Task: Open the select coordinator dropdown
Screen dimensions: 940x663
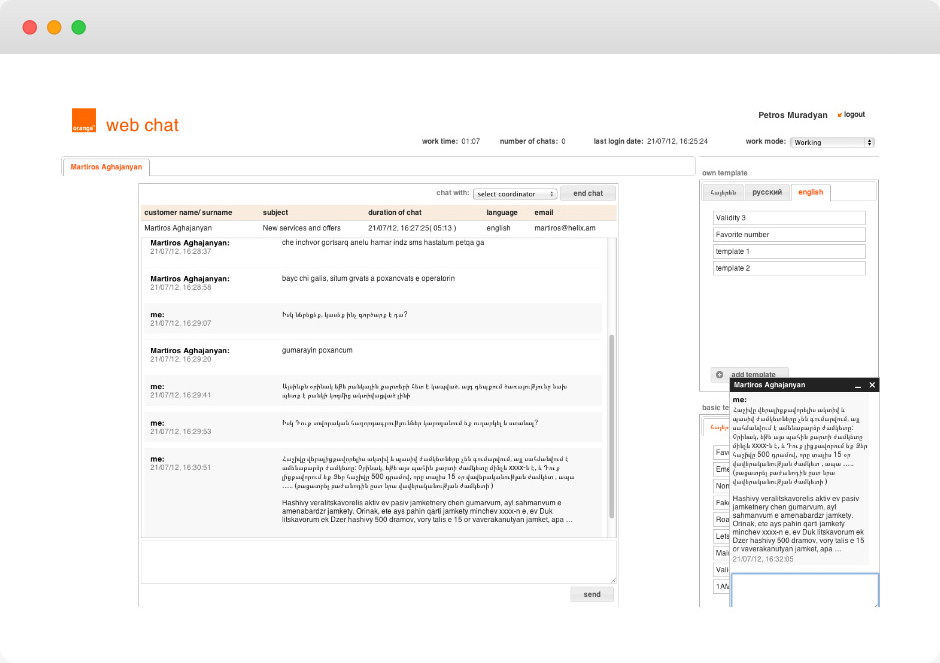Action: [x=516, y=194]
